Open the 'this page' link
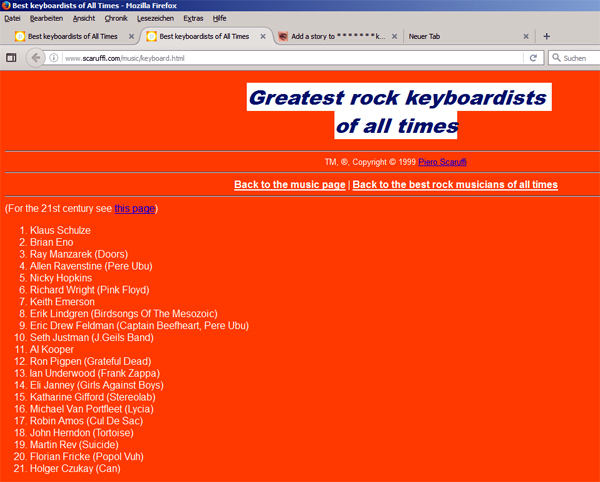The height and width of the screenshot is (482, 600). [134, 208]
